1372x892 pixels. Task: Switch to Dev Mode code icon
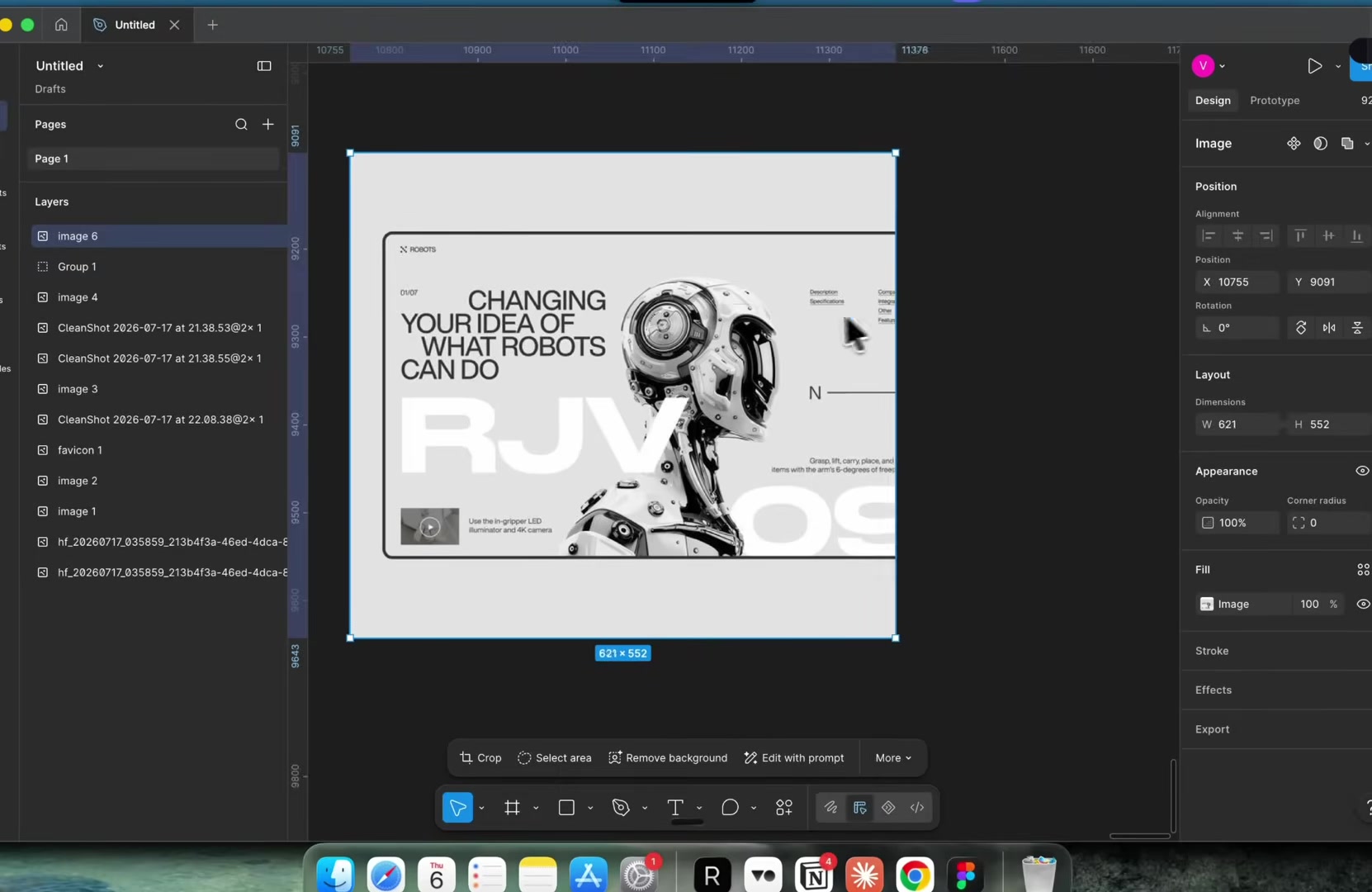[917, 808]
